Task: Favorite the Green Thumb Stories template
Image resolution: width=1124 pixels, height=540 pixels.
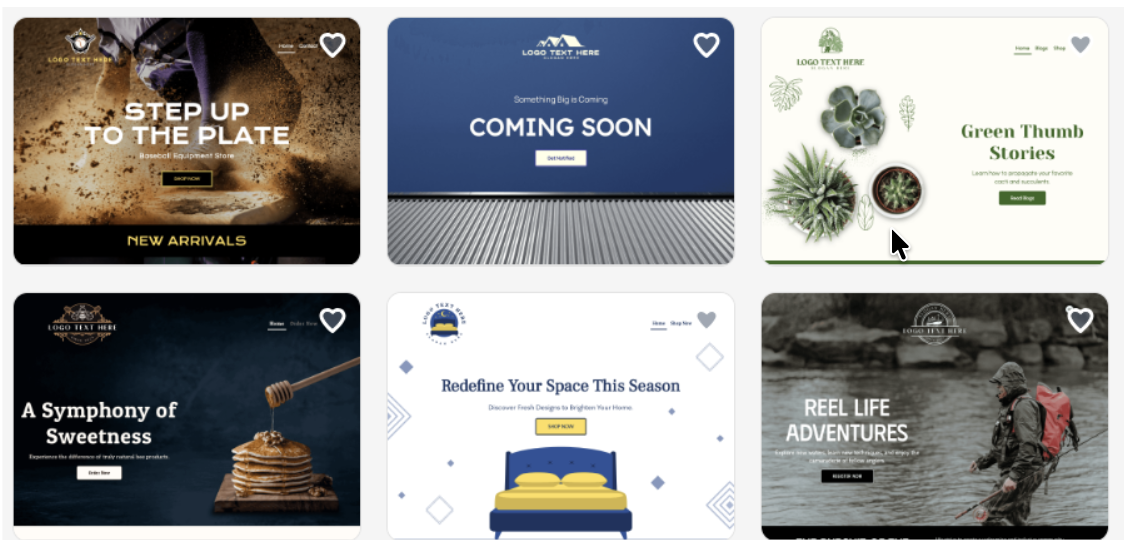Action: pyautogui.click(x=1080, y=44)
